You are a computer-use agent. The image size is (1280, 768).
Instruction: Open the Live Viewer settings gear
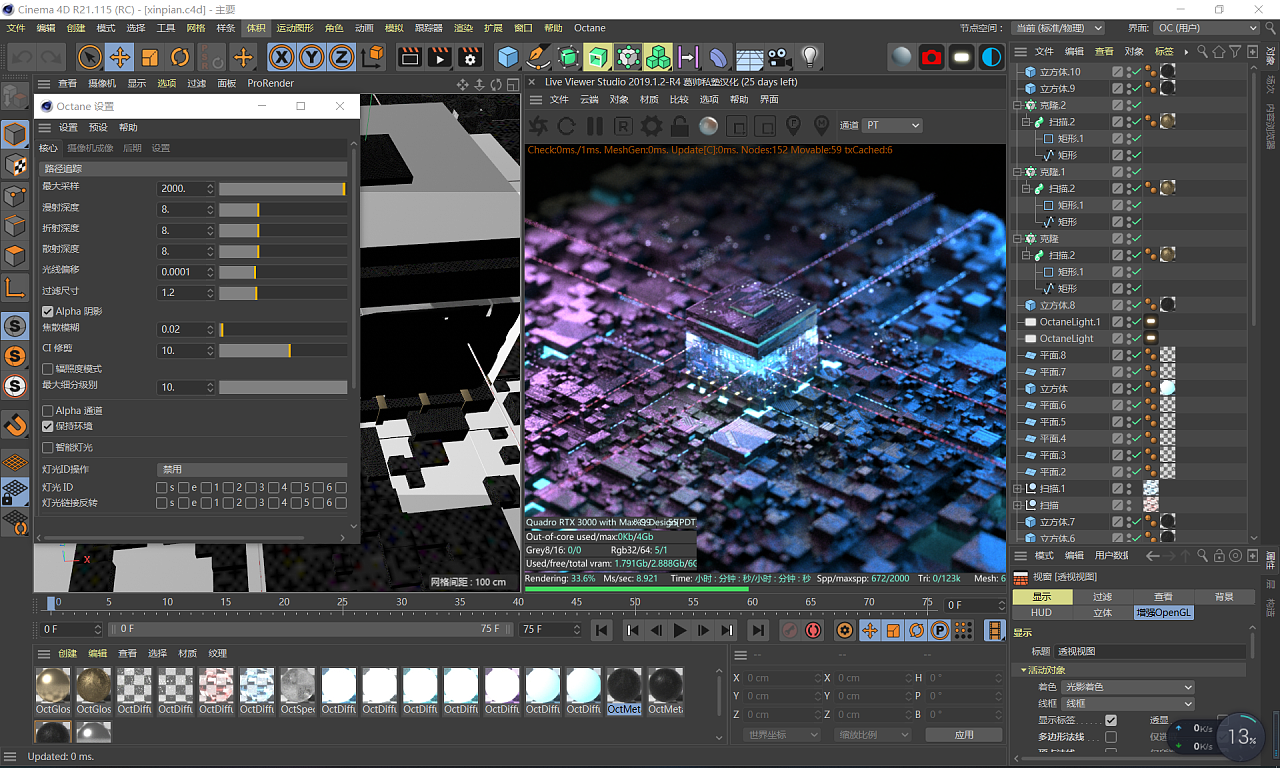[651, 126]
